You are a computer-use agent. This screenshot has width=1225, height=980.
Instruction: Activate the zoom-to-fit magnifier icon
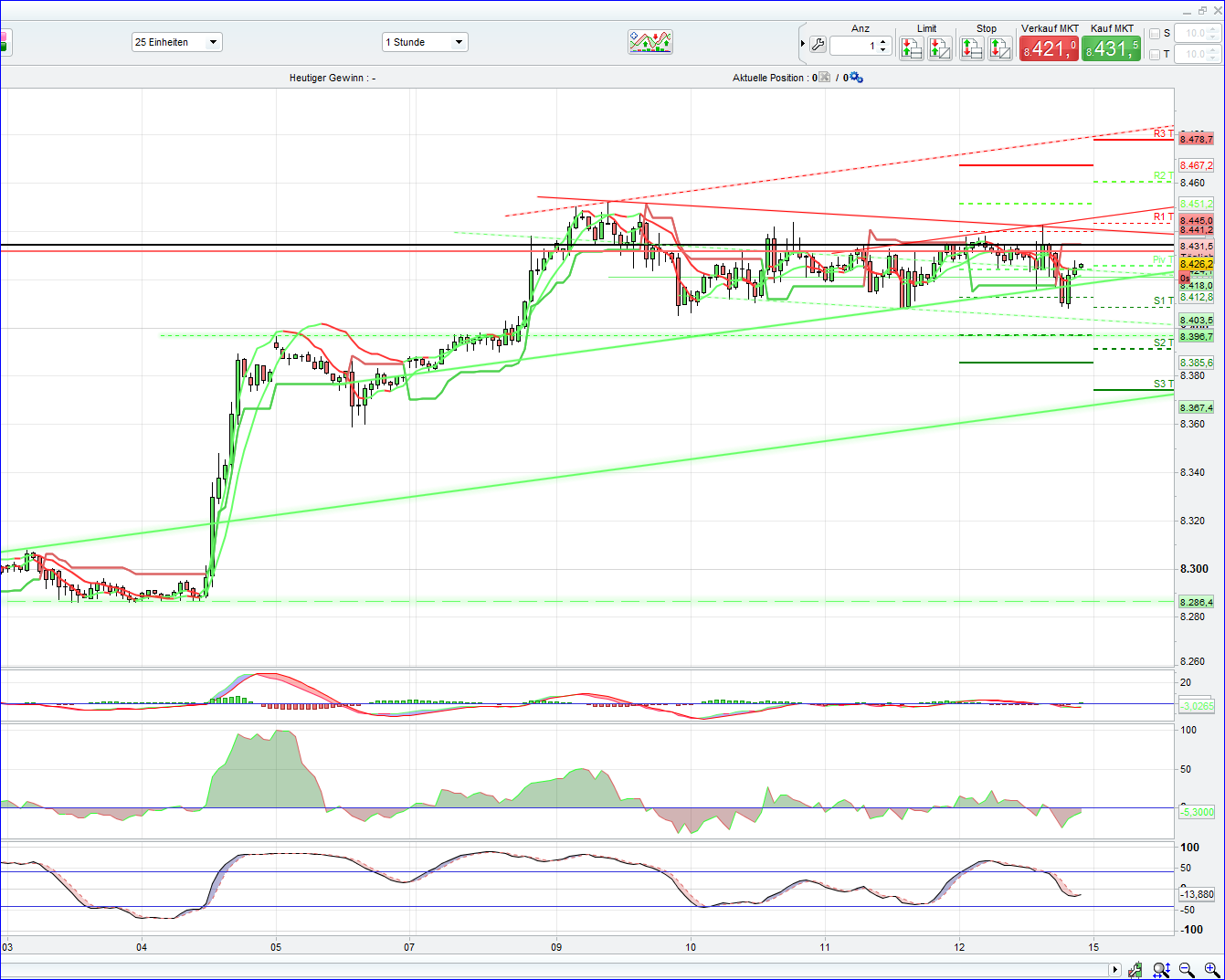tap(1161, 970)
